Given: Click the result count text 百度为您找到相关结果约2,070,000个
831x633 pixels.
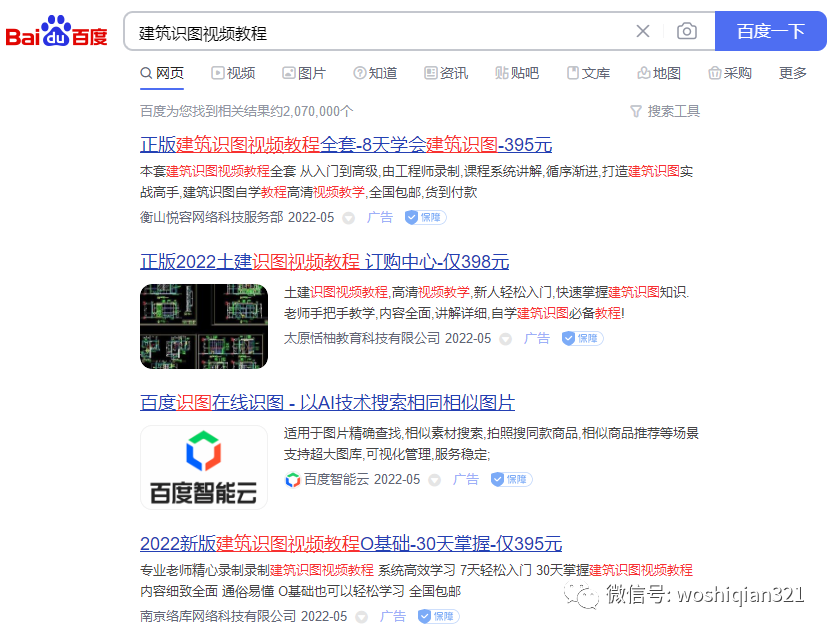Looking at the screenshot, I should click(246, 111).
